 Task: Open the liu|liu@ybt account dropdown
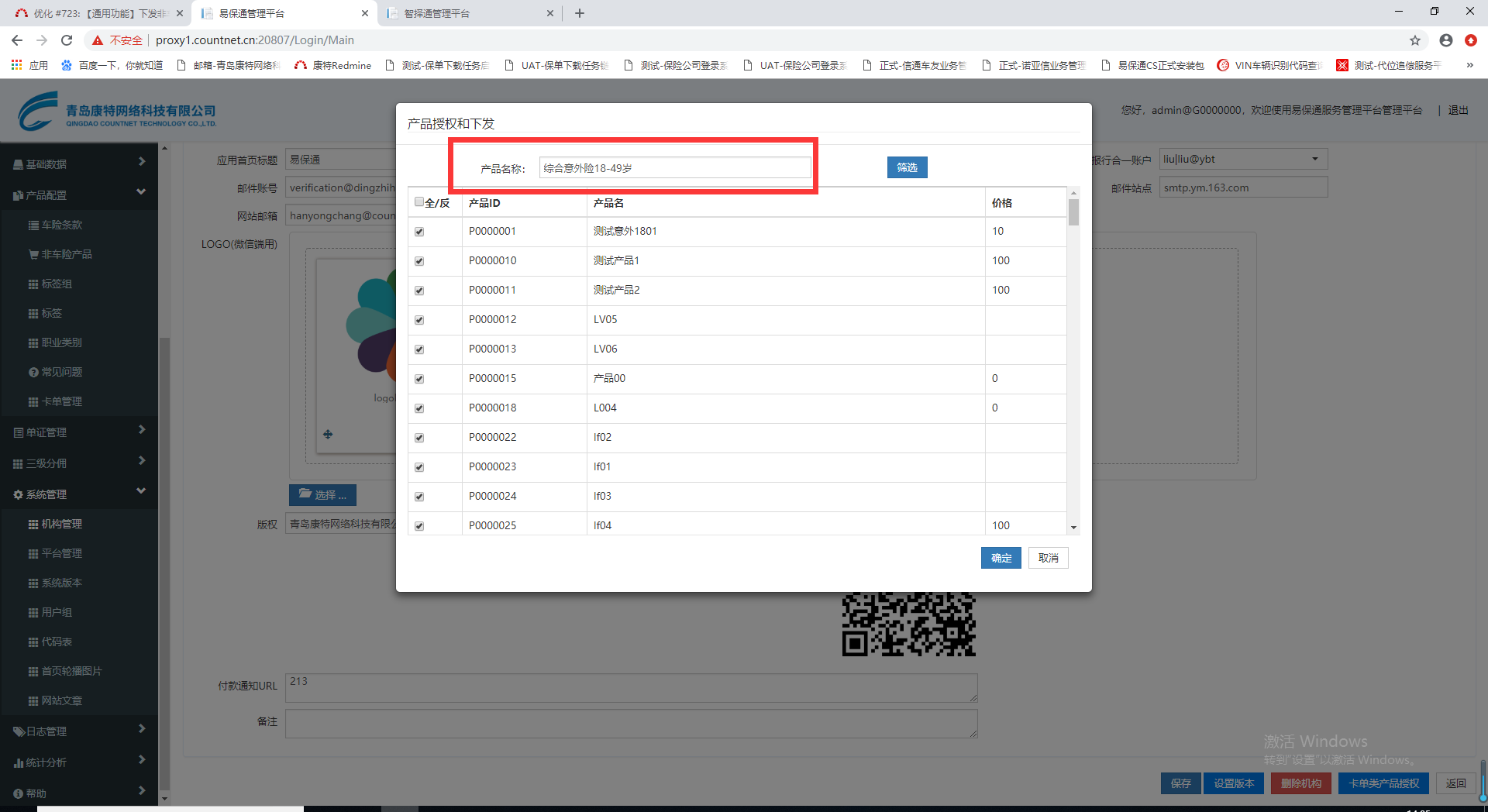click(x=1243, y=160)
